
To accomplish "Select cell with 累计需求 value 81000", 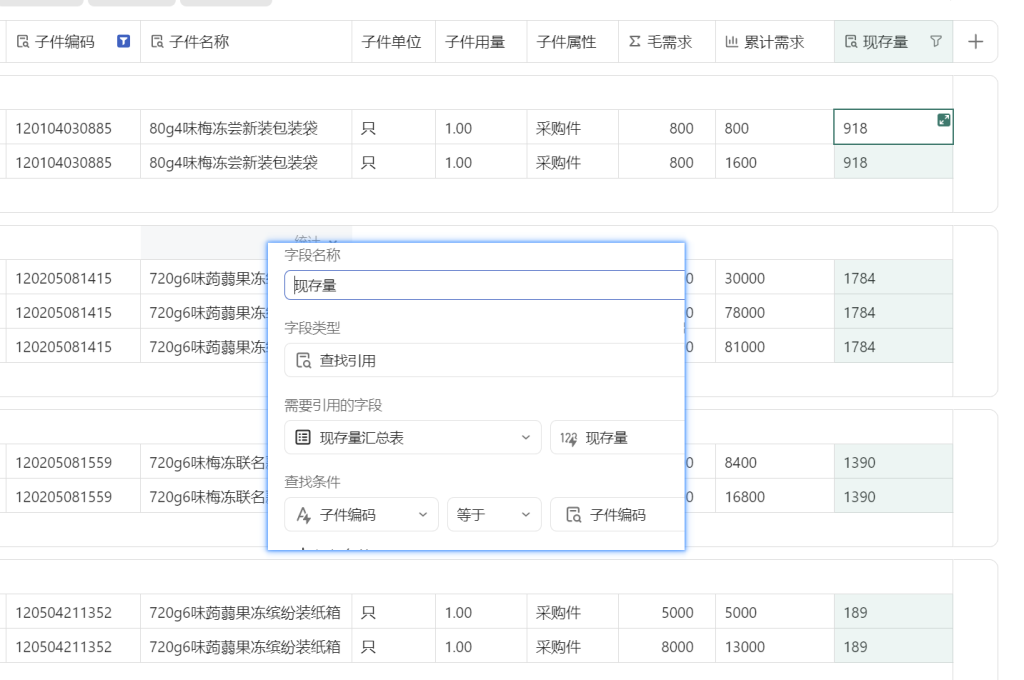I will pos(775,346).
